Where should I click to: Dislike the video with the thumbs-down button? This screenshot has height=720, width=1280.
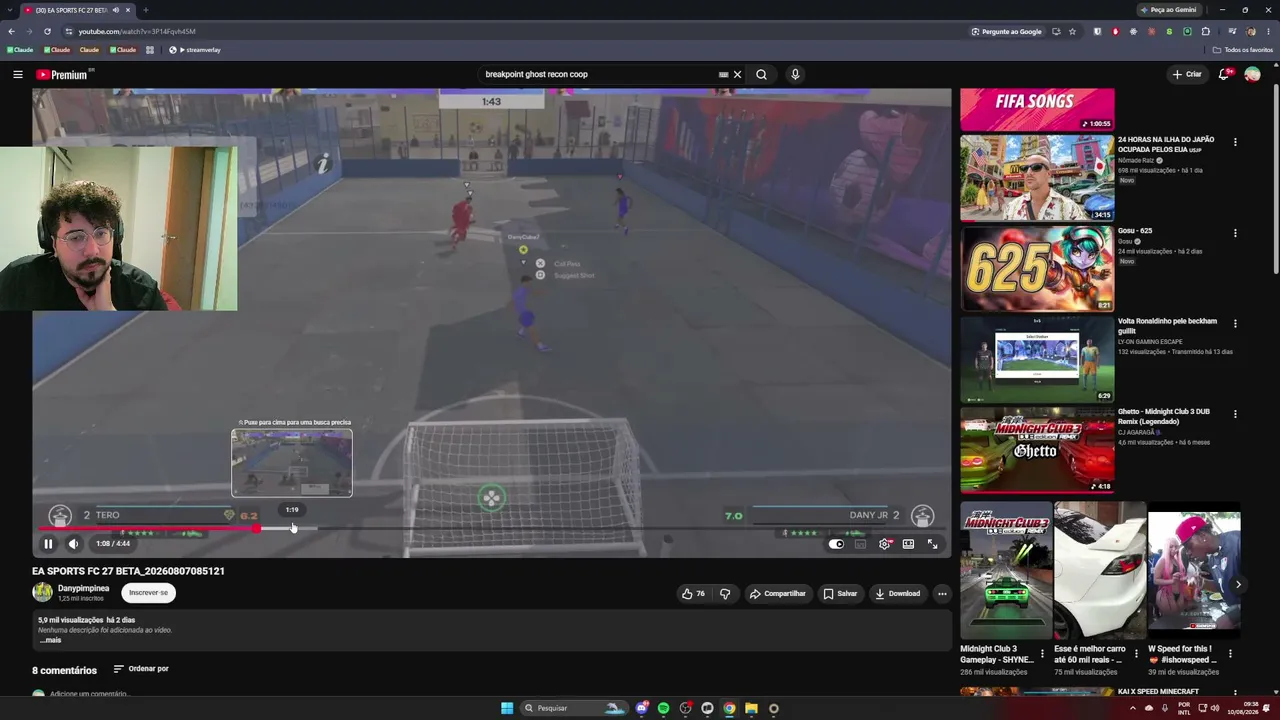725,593
